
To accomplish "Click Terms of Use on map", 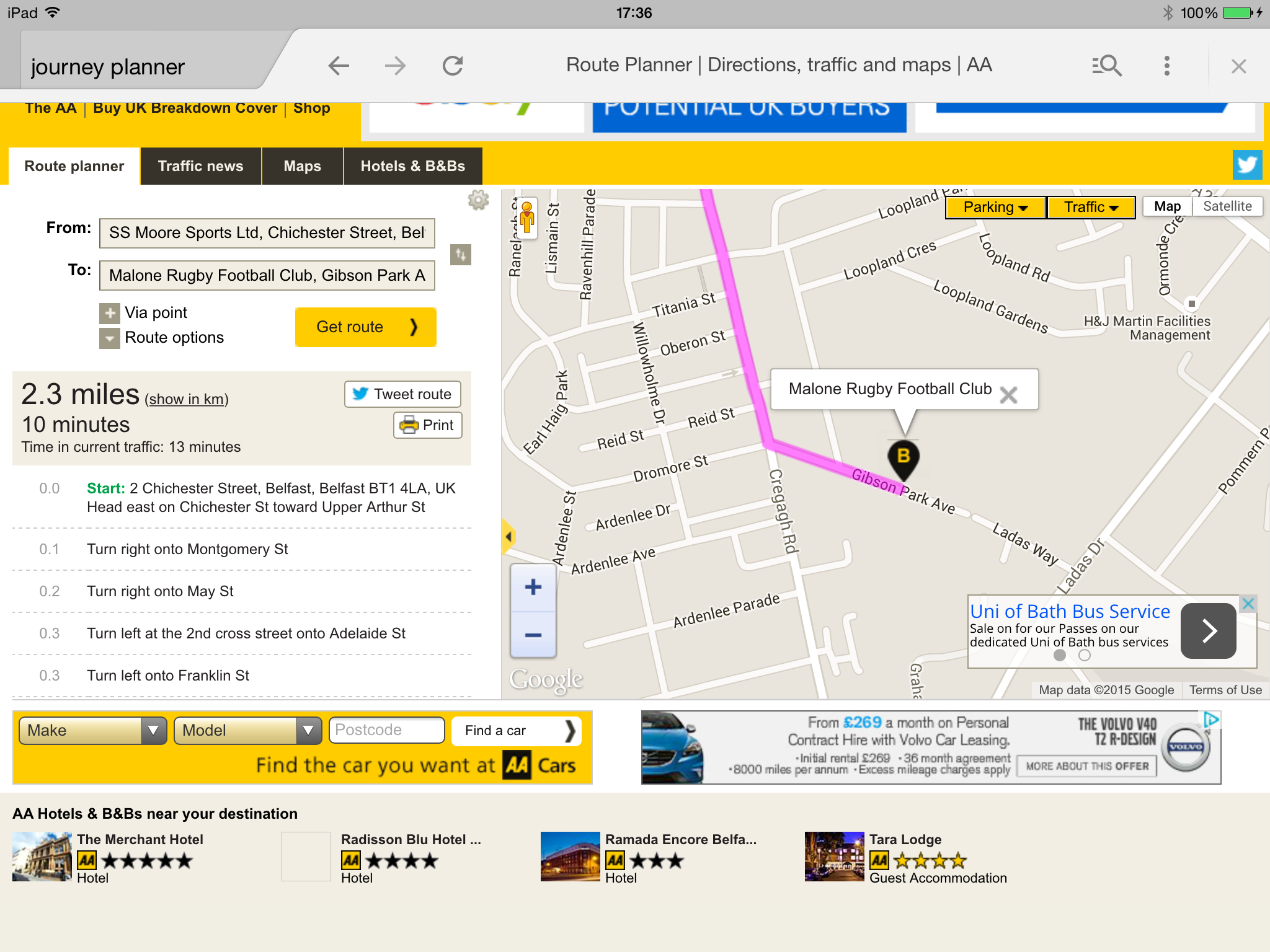I will coord(1225,690).
